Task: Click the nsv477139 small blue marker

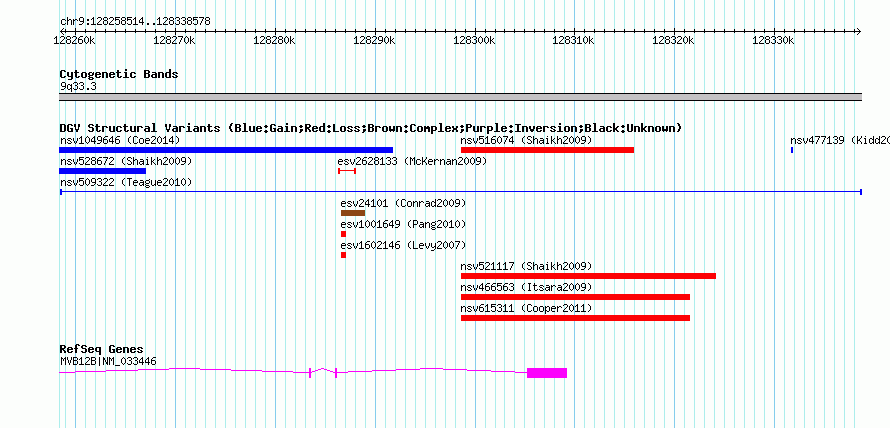Action: [x=792, y=150]
